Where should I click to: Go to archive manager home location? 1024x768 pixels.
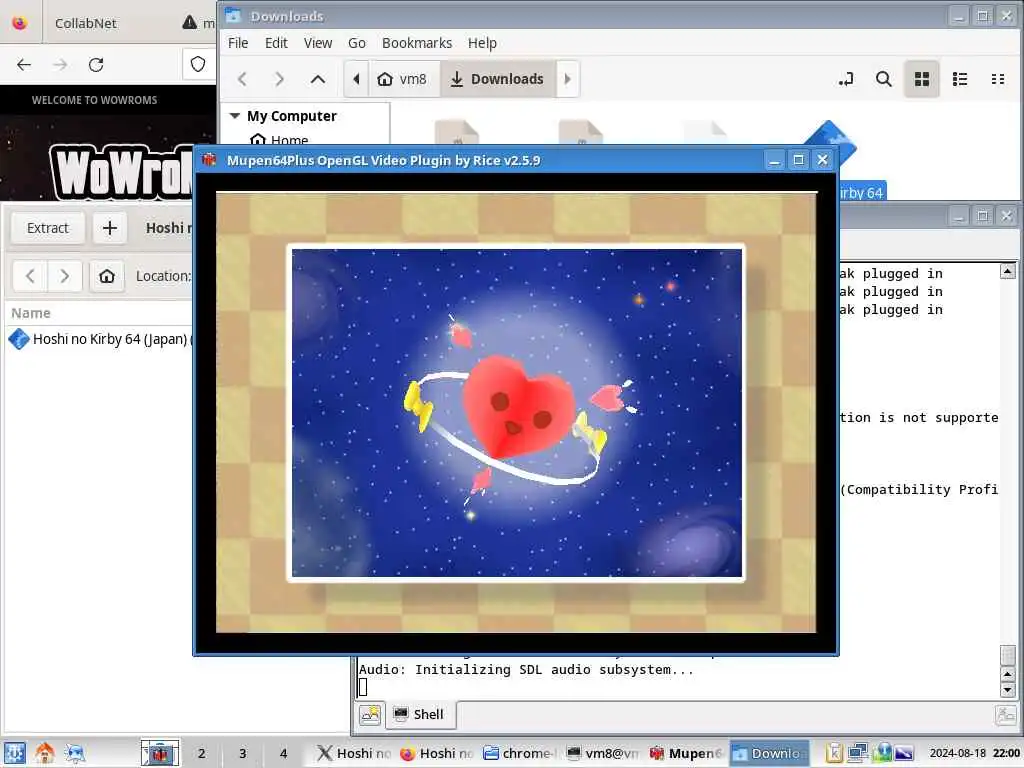(107, 276)
